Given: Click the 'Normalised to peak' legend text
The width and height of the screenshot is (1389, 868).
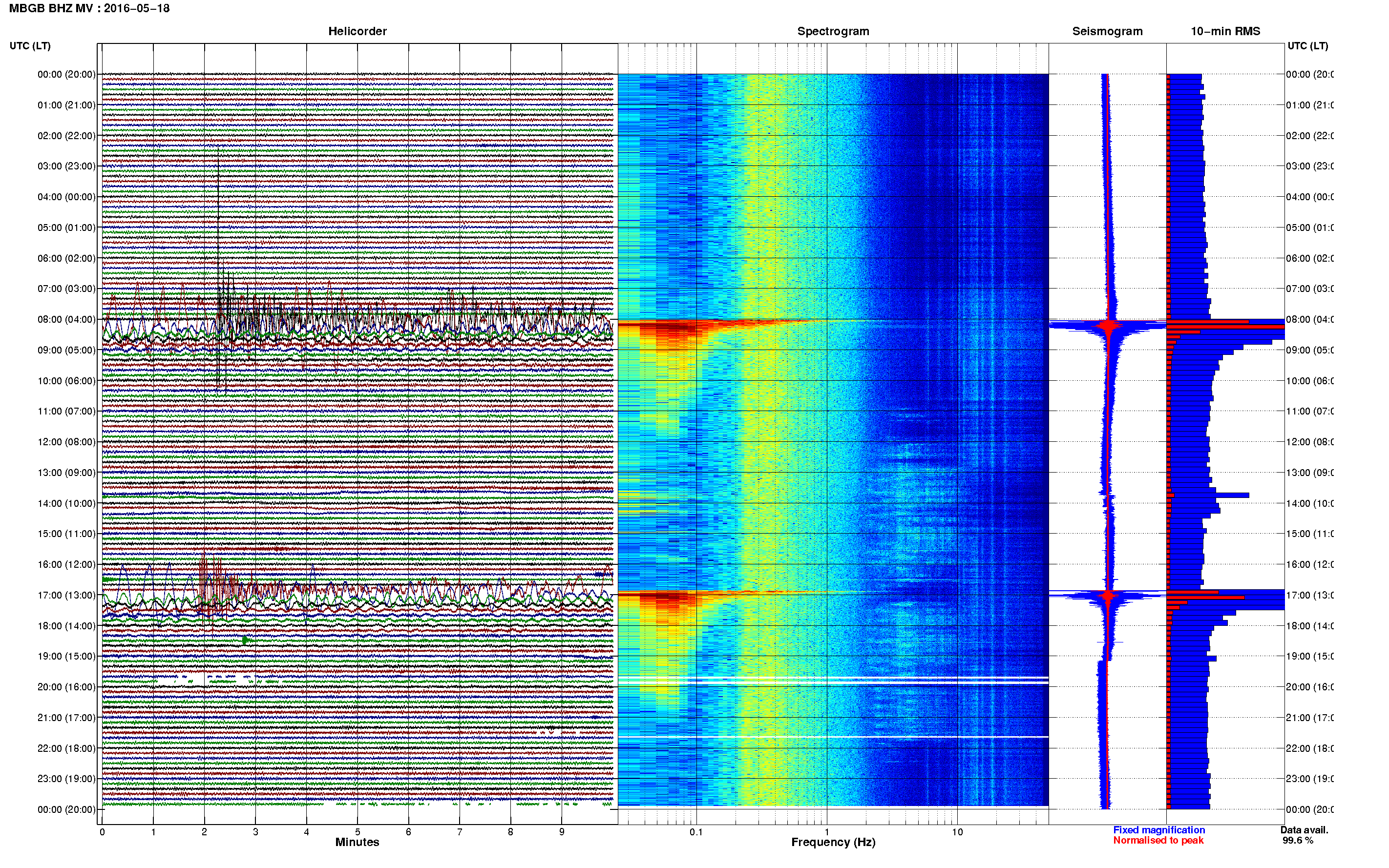Looking at the screenshot, I should click(x=1158, y=841).
